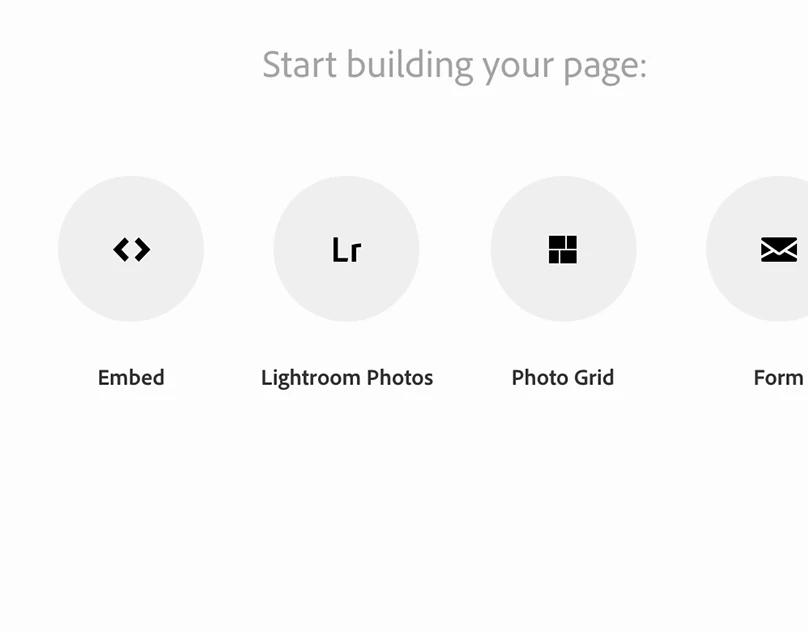Add a contact form via the mail glyph
The image size is (808, 632).
click(778, 249)
